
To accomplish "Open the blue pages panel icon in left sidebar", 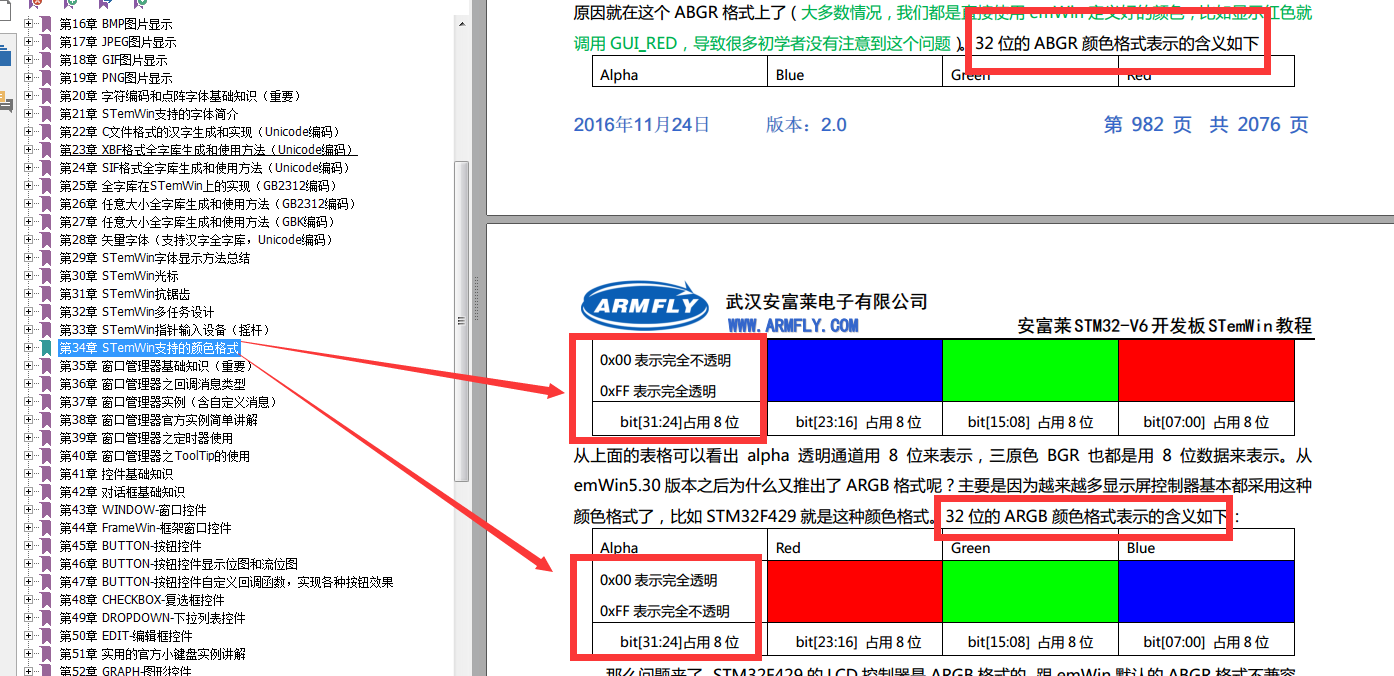I will coord(5,56).
